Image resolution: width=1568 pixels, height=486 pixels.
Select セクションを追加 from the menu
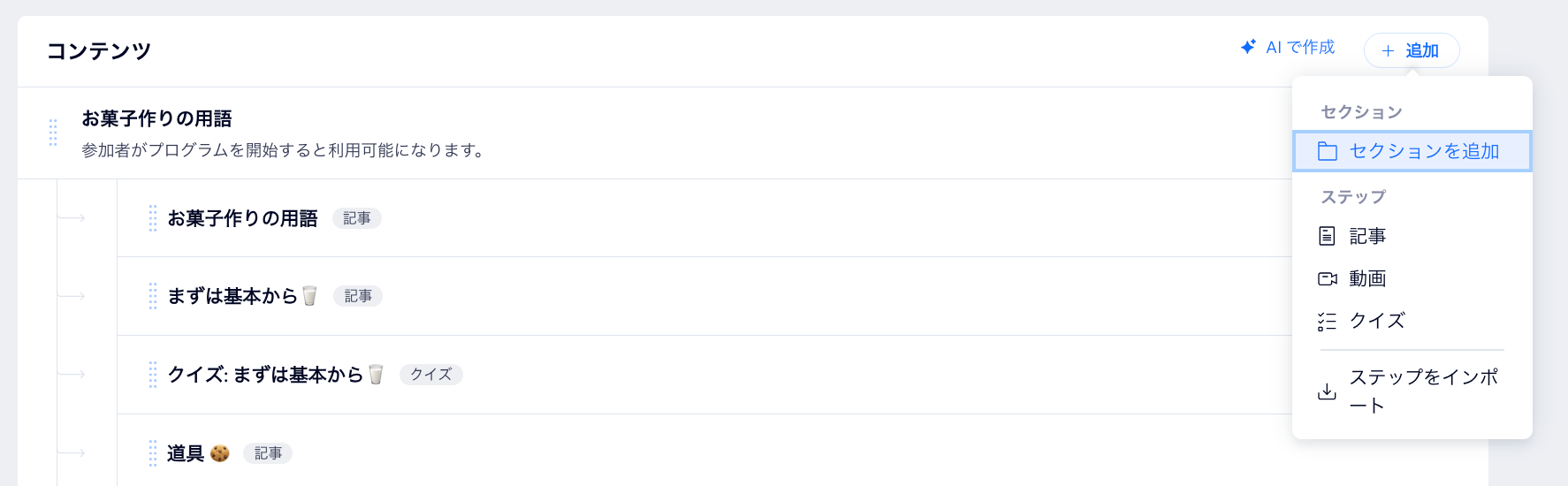point(1412,151)
